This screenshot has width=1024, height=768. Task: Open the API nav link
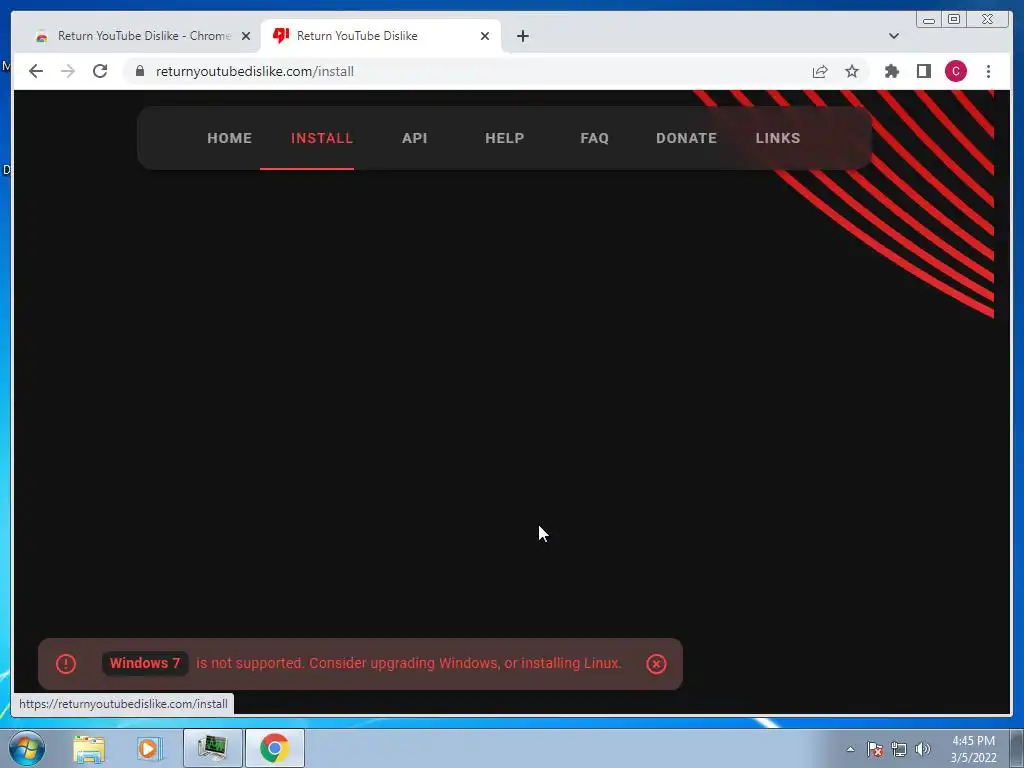(415, 138)
